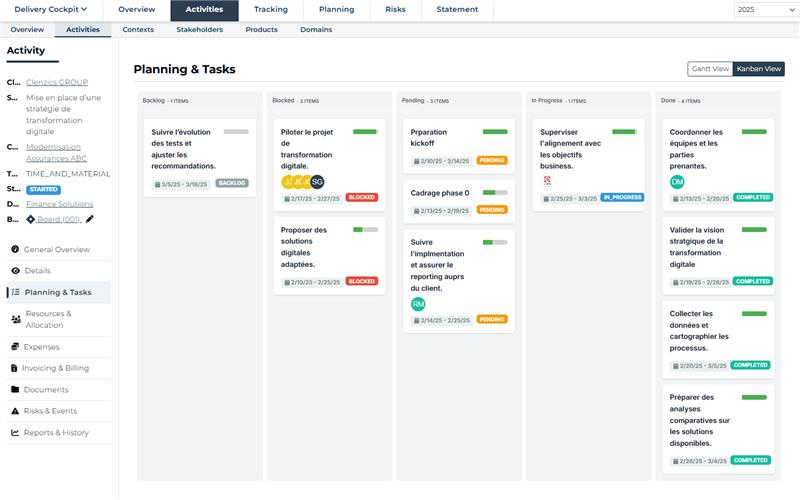The width and height of the screenshot is (800, 500).
Task: Open the Collecter les données card
Action: (718, 340)
